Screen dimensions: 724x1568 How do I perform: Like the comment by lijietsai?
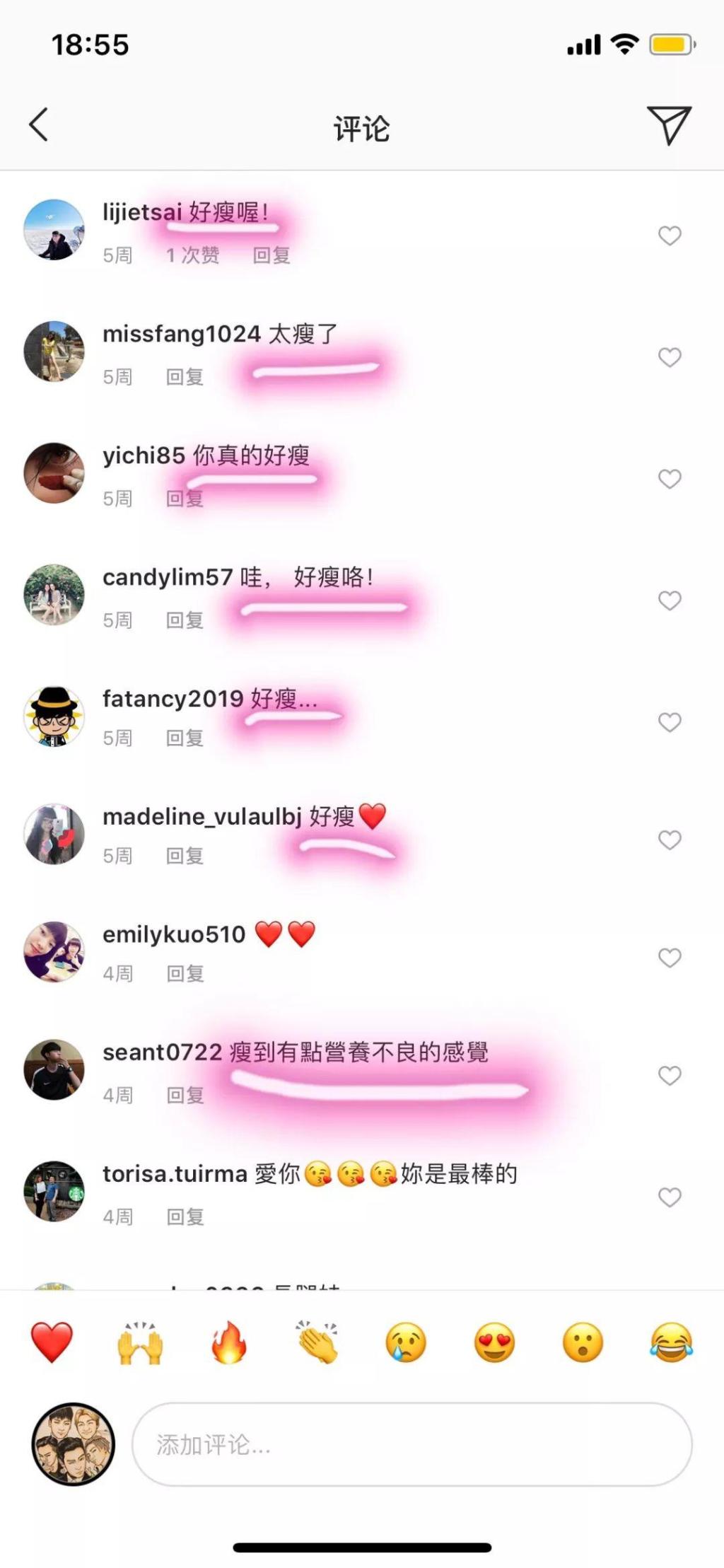click(x=670, y=236)
